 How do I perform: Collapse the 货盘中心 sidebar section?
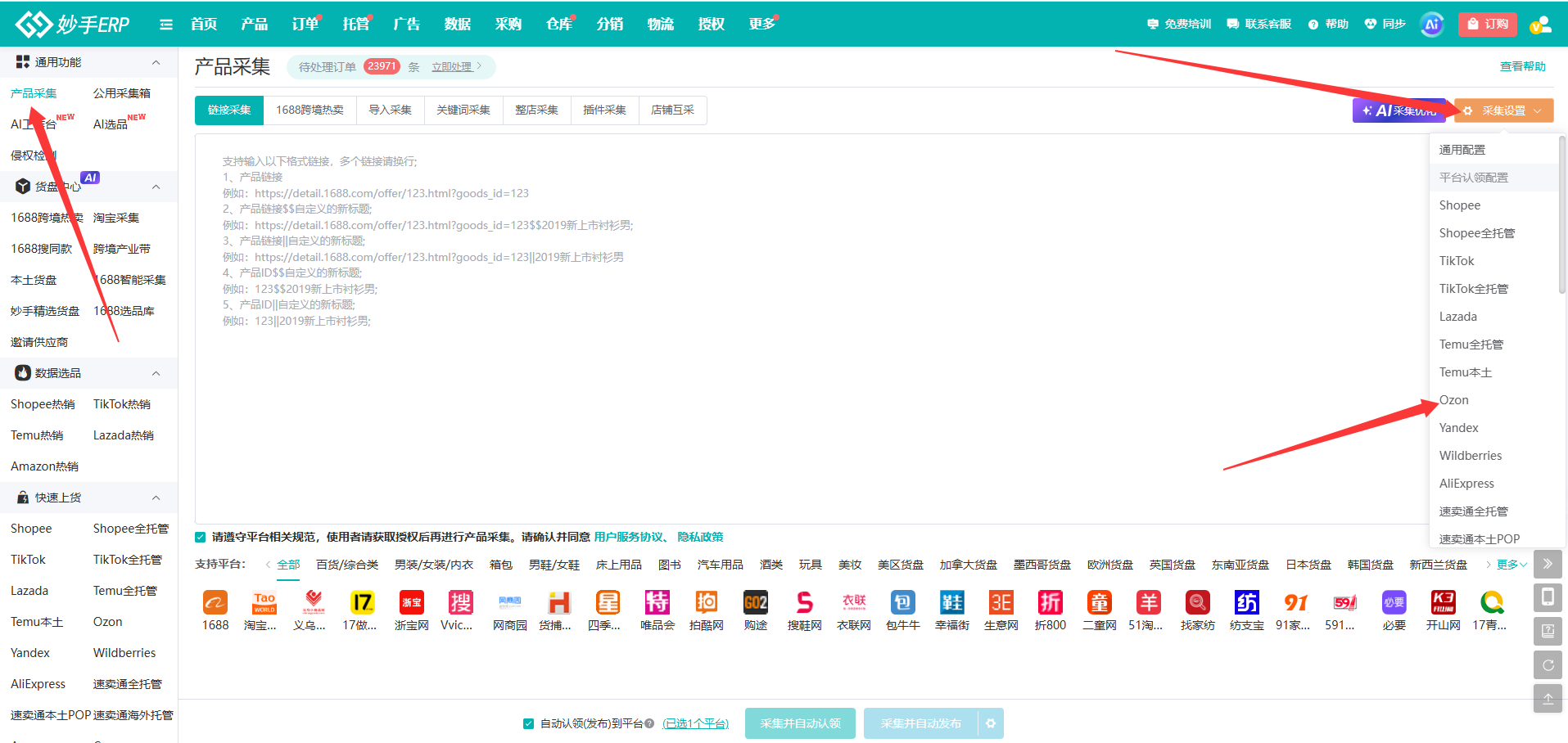pyautogui.click(x=156, y=187)
